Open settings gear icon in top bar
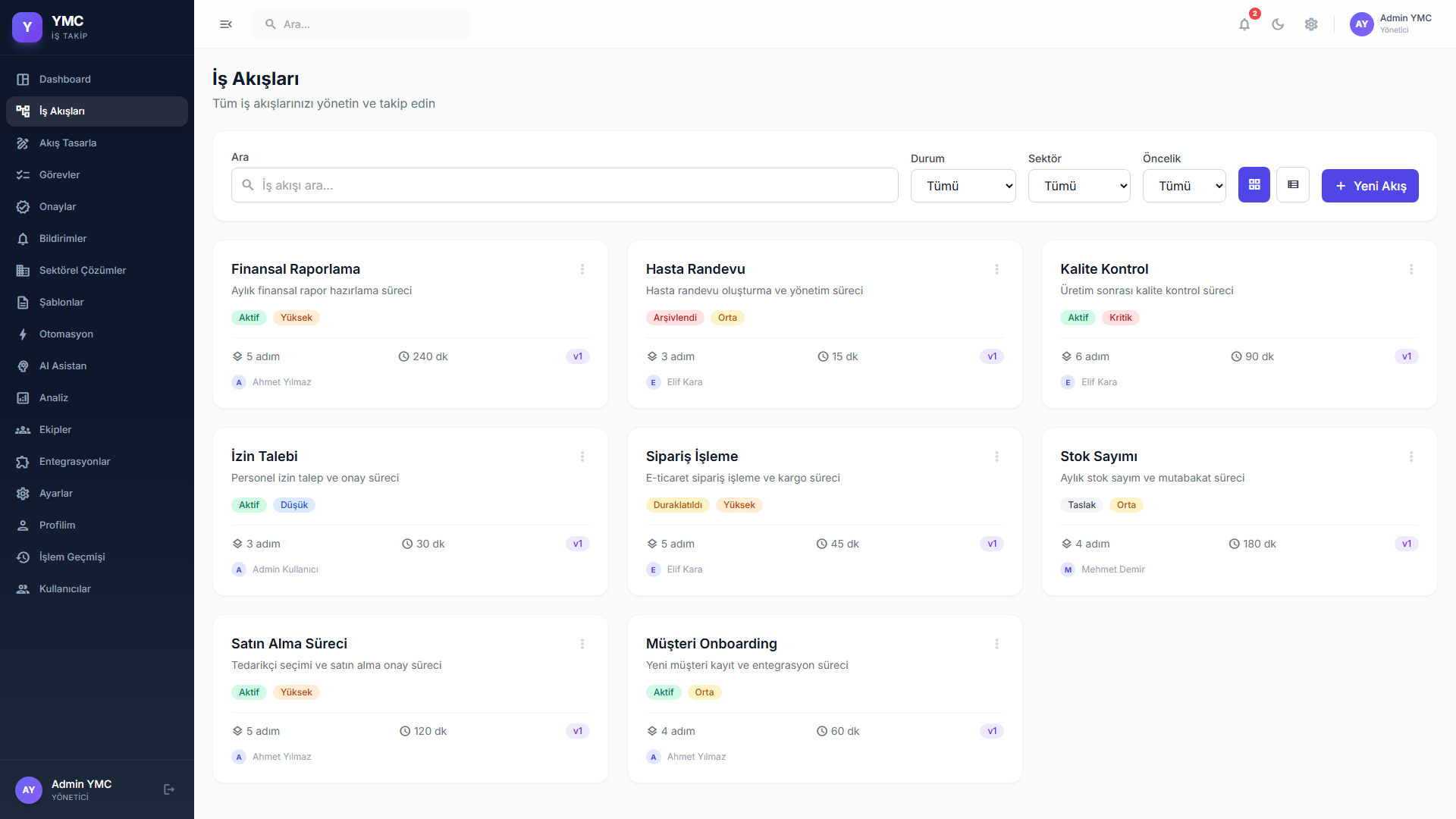 pos(1311,24)
